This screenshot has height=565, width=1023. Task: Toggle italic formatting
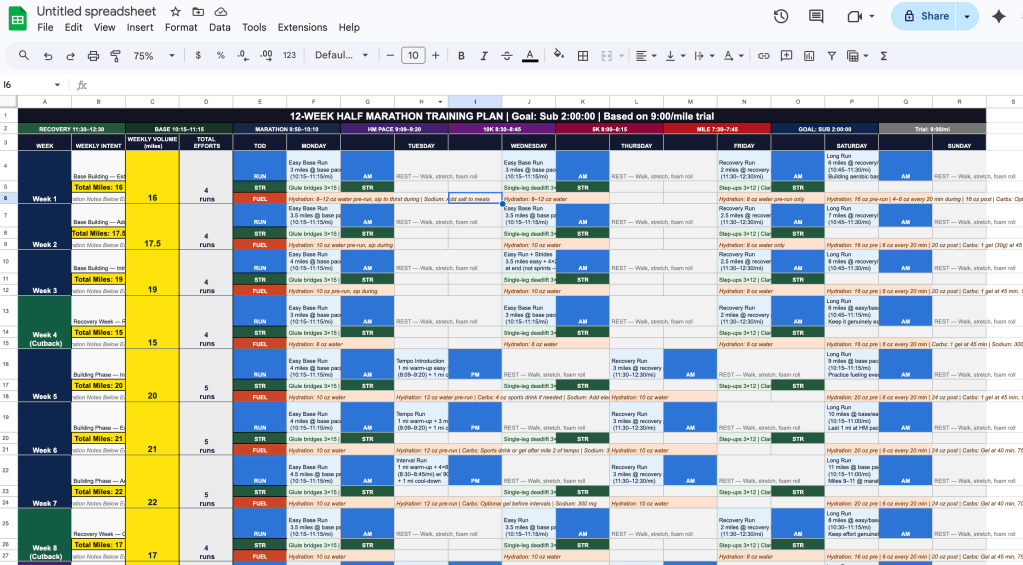pyautogui.click(x=485, y=56)
